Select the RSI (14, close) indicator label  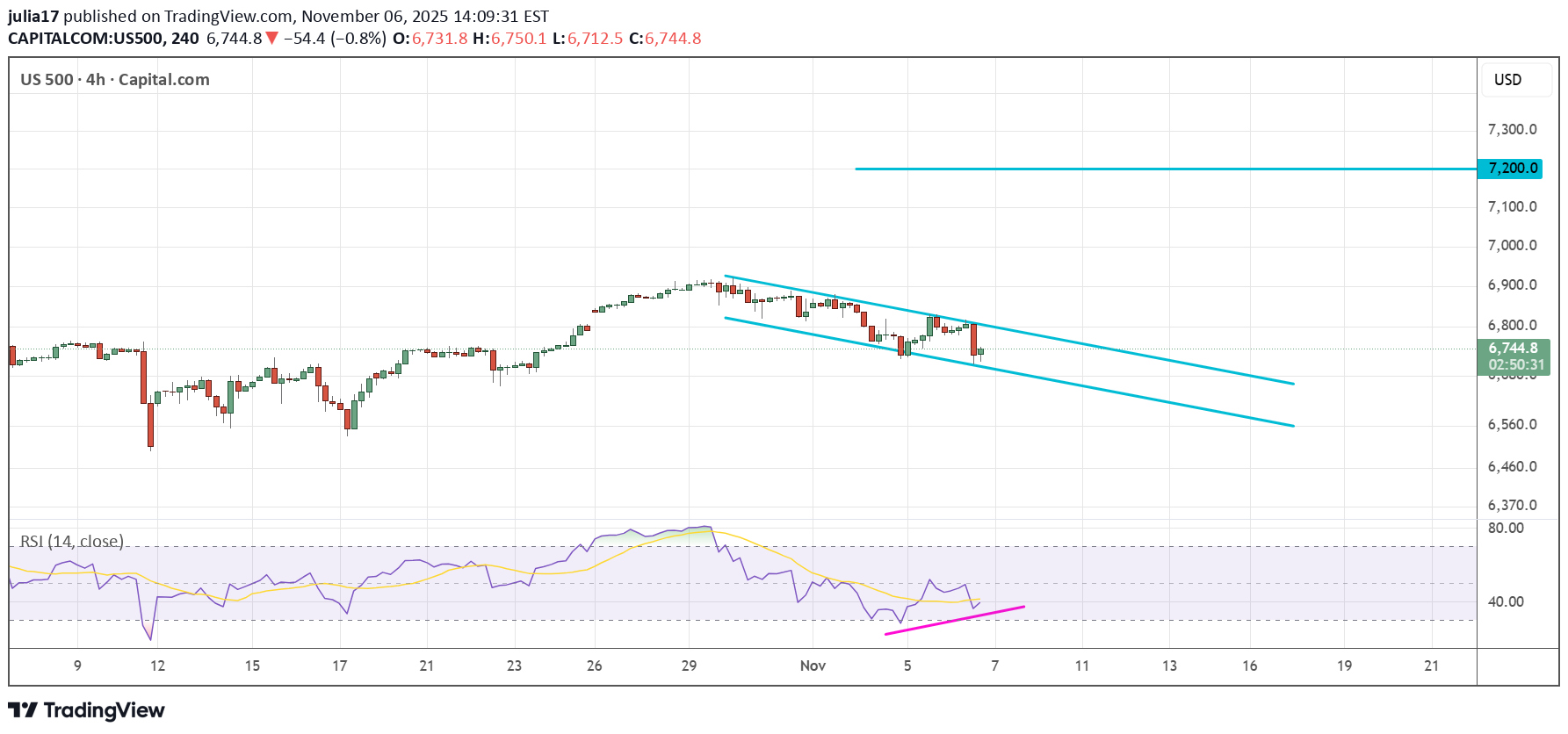tap(72, 541)
